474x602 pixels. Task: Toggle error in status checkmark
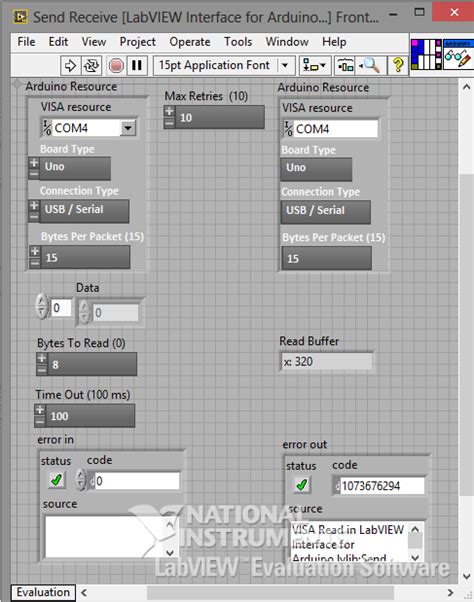[x=56, y=480]
